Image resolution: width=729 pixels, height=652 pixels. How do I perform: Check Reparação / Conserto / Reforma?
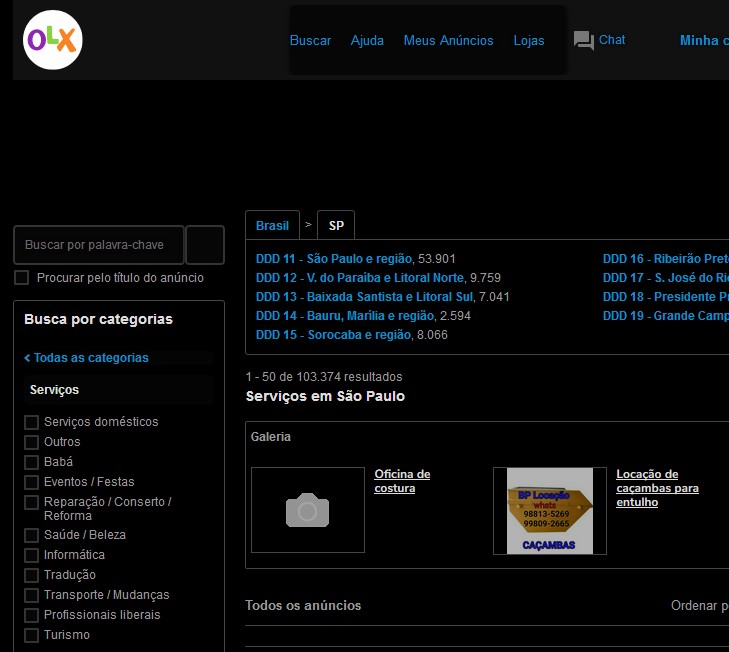coord(31,502)
